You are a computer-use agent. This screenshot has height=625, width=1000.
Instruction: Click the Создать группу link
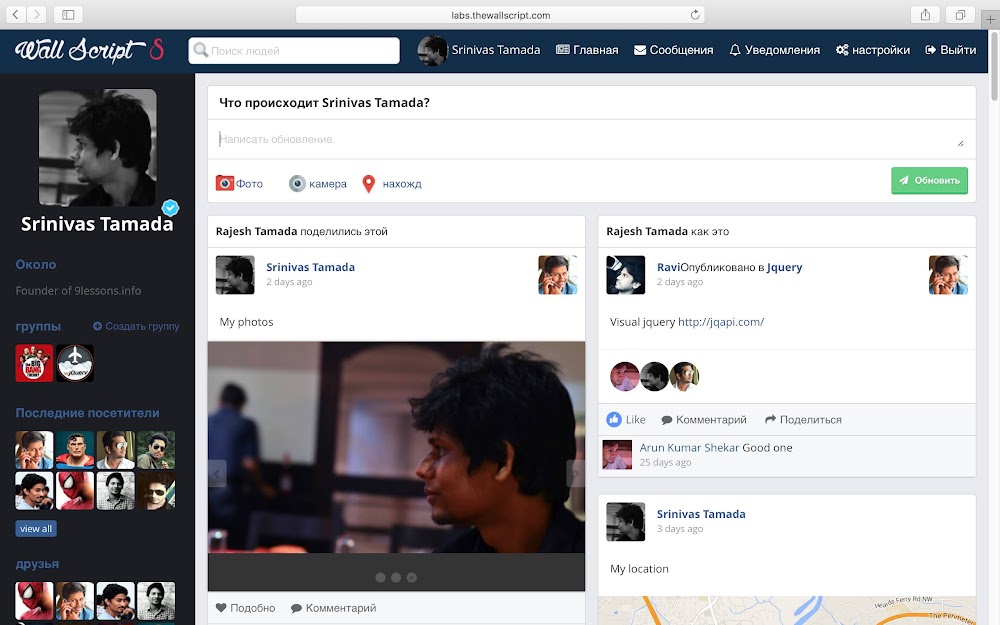pos(136,326)
